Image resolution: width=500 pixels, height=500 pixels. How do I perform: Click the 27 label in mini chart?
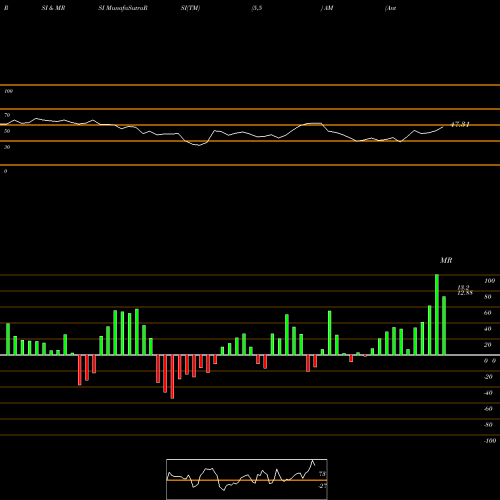pos(322,486)
